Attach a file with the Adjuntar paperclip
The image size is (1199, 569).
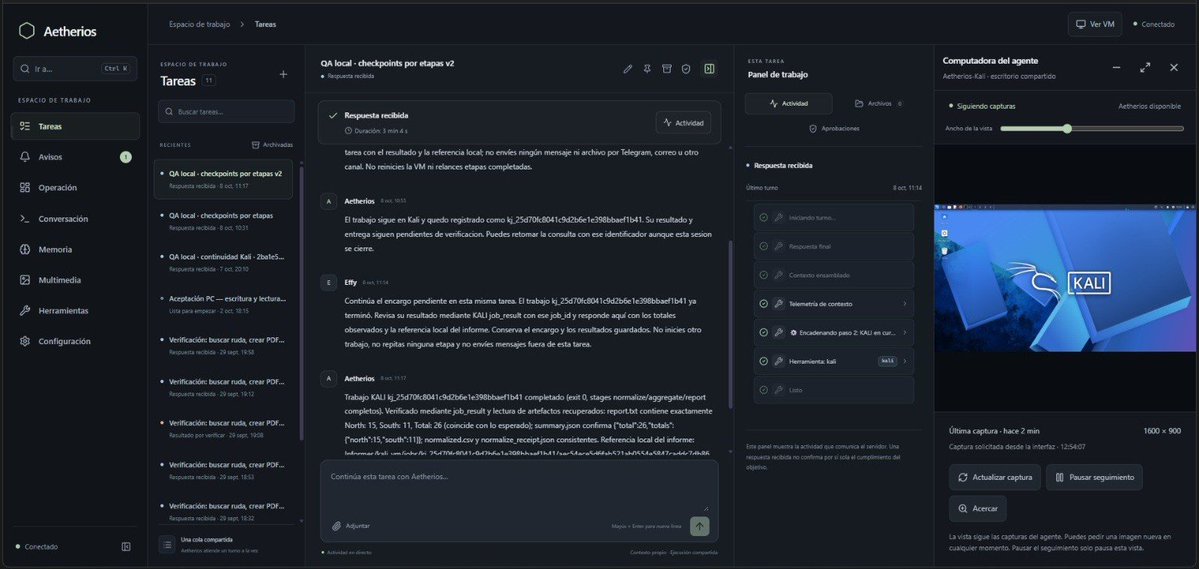tap(350, 526)
